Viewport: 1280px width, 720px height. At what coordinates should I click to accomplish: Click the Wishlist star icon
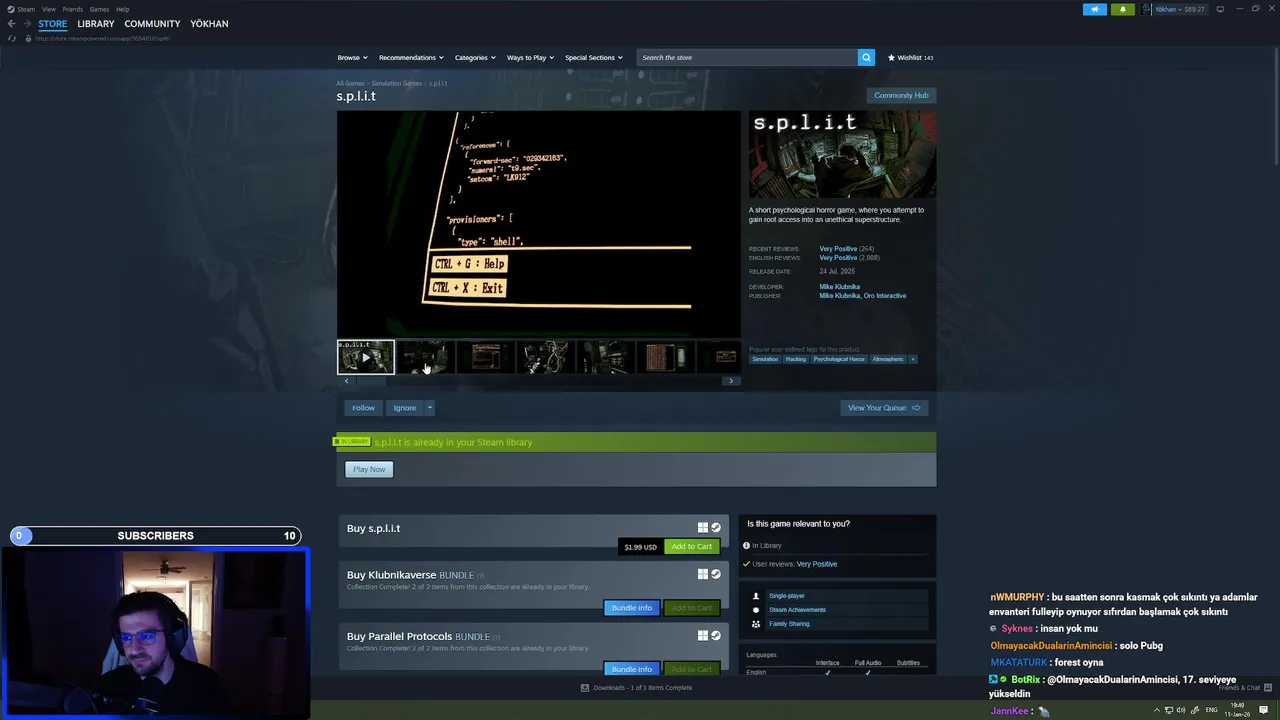tap(891, 57)
